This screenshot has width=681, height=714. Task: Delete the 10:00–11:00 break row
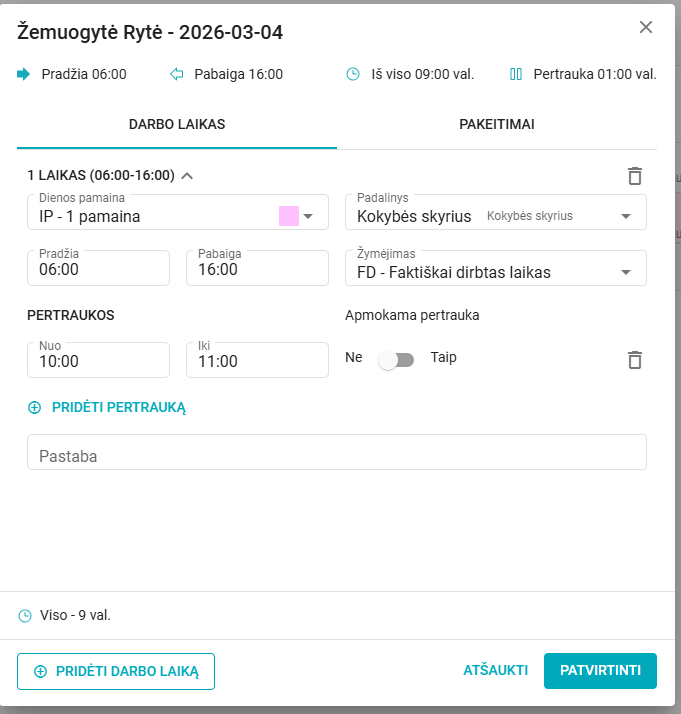[634, 360]
